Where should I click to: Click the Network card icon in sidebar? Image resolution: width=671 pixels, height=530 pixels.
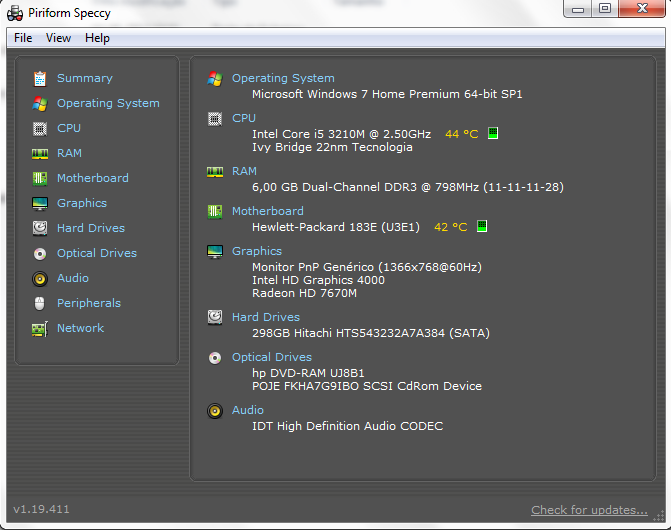(40, 329)
